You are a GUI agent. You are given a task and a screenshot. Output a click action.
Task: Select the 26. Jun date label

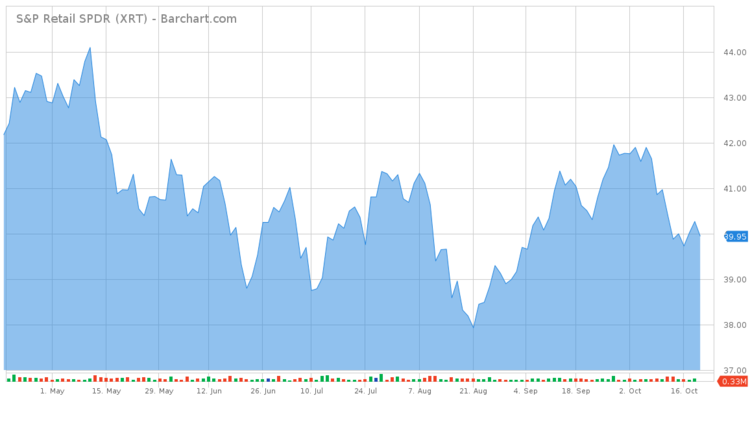[262, 391]
